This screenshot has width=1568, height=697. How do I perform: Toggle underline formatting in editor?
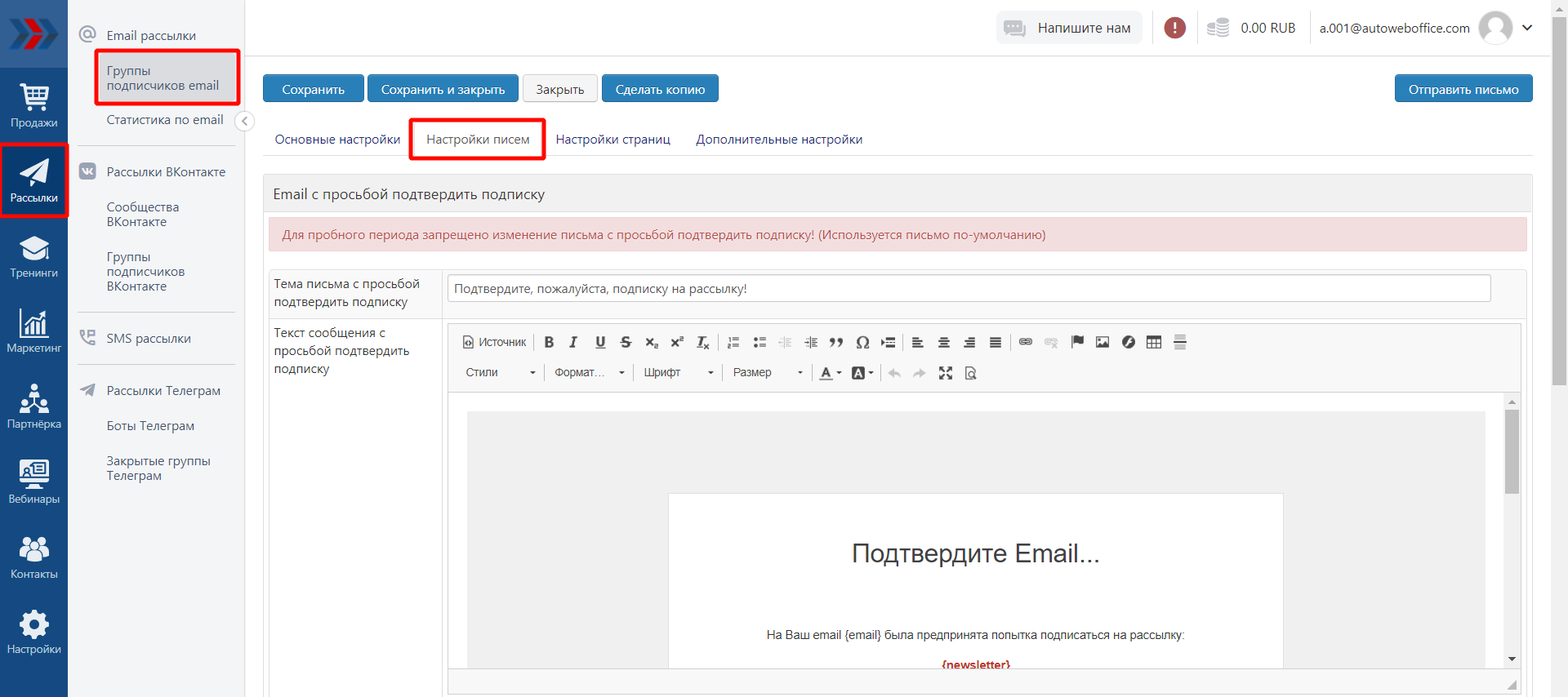pos(600,342)
